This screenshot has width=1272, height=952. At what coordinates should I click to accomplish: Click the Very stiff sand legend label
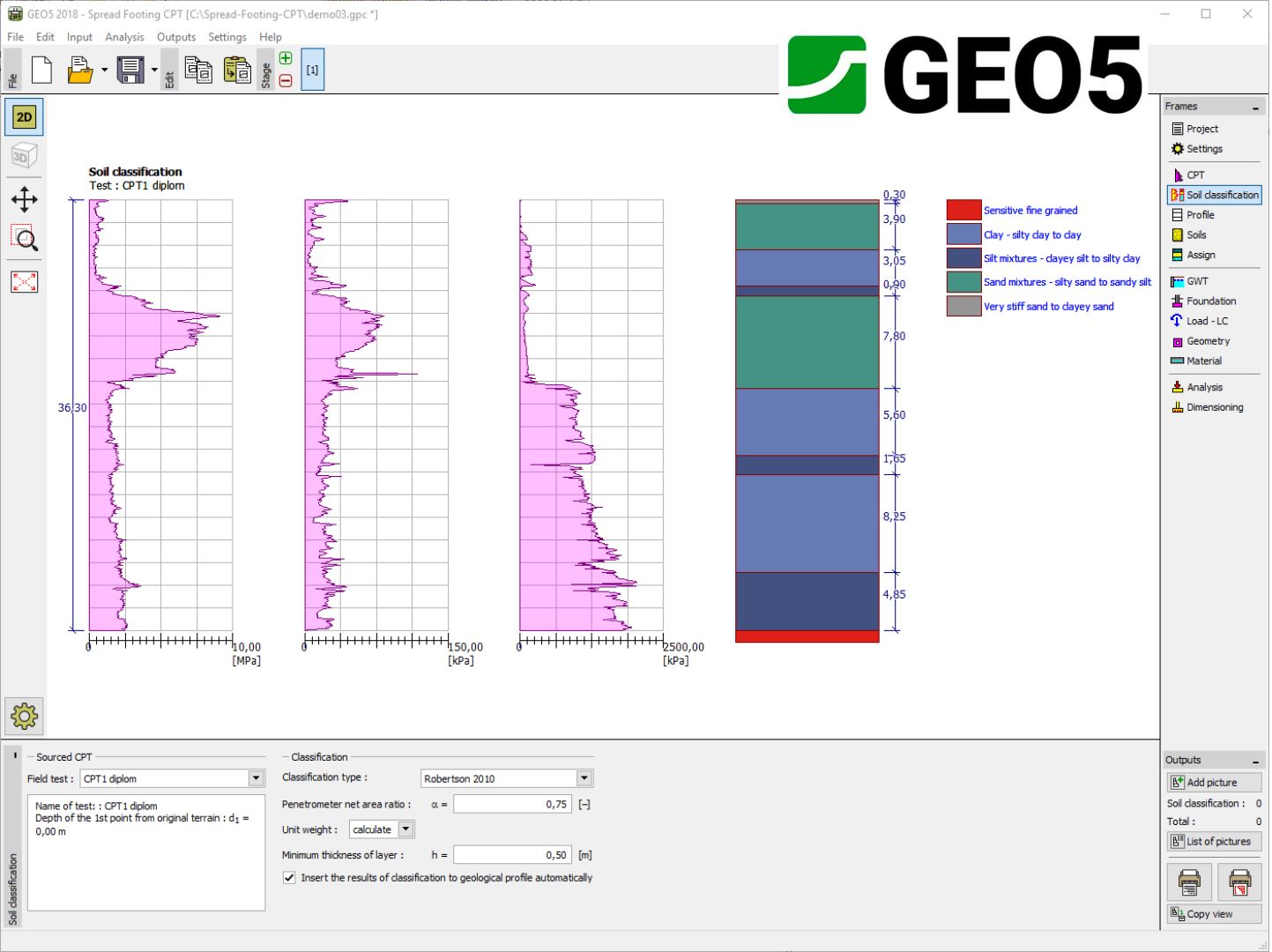pyautogui.click(x=1048, y=307)
